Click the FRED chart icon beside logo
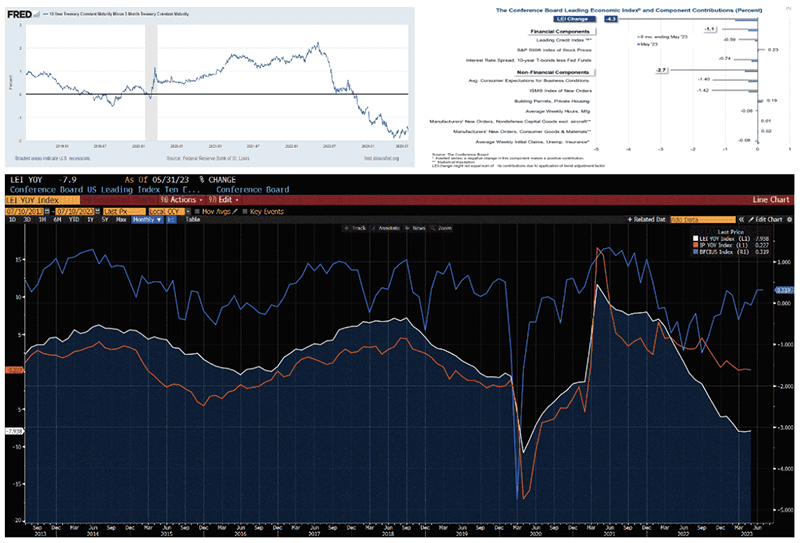Viewport: 800px width, 543px height. tap(37, 15)
